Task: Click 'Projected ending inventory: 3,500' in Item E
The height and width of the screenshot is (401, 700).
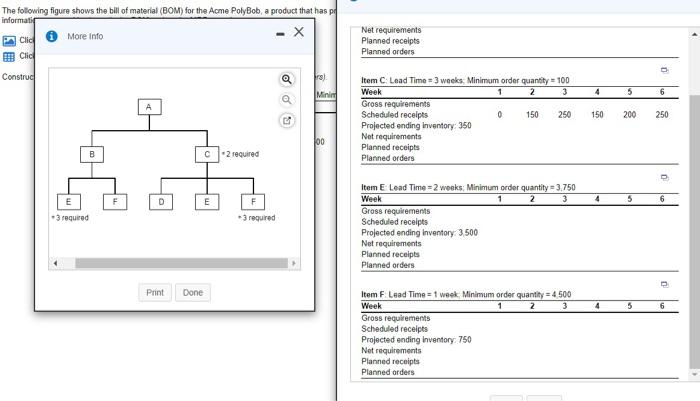Action: [x=420, y=233]
